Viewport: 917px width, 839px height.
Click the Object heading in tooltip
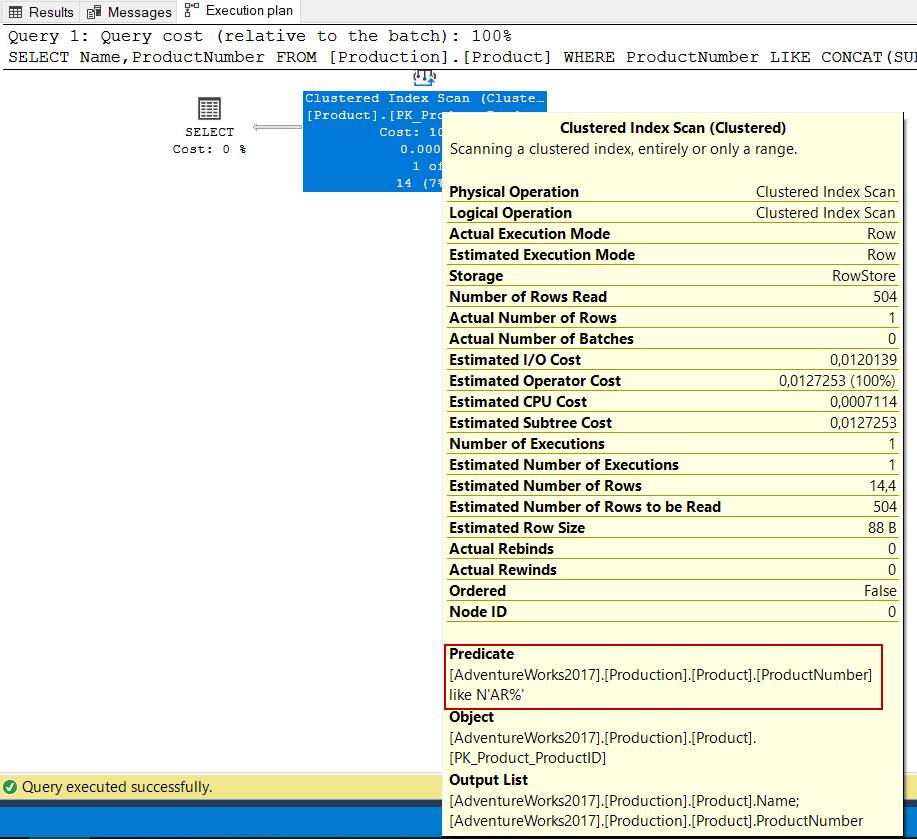[x=471, y=717]
